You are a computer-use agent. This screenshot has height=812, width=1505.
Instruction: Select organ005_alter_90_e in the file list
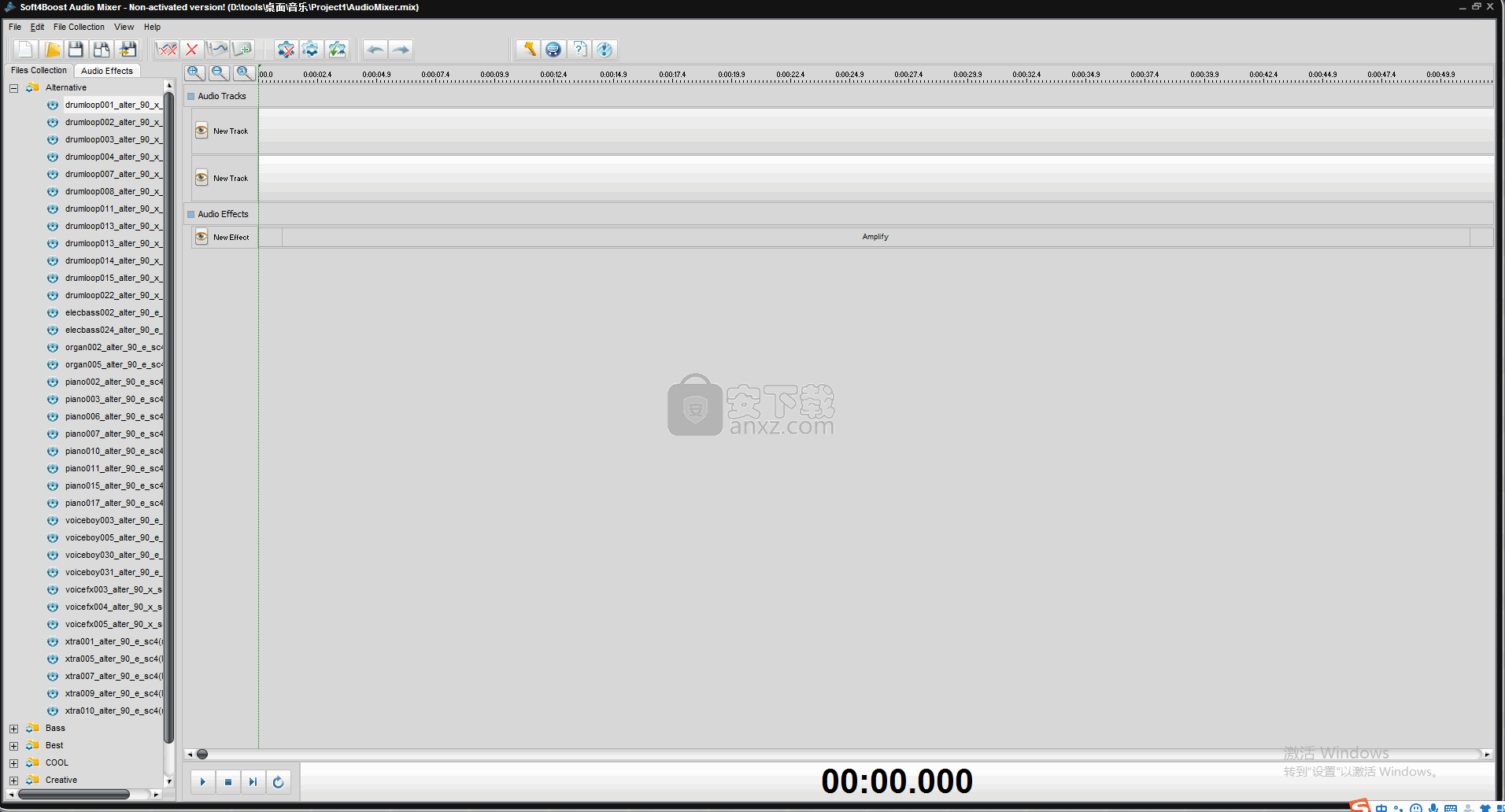pos(113,365)
